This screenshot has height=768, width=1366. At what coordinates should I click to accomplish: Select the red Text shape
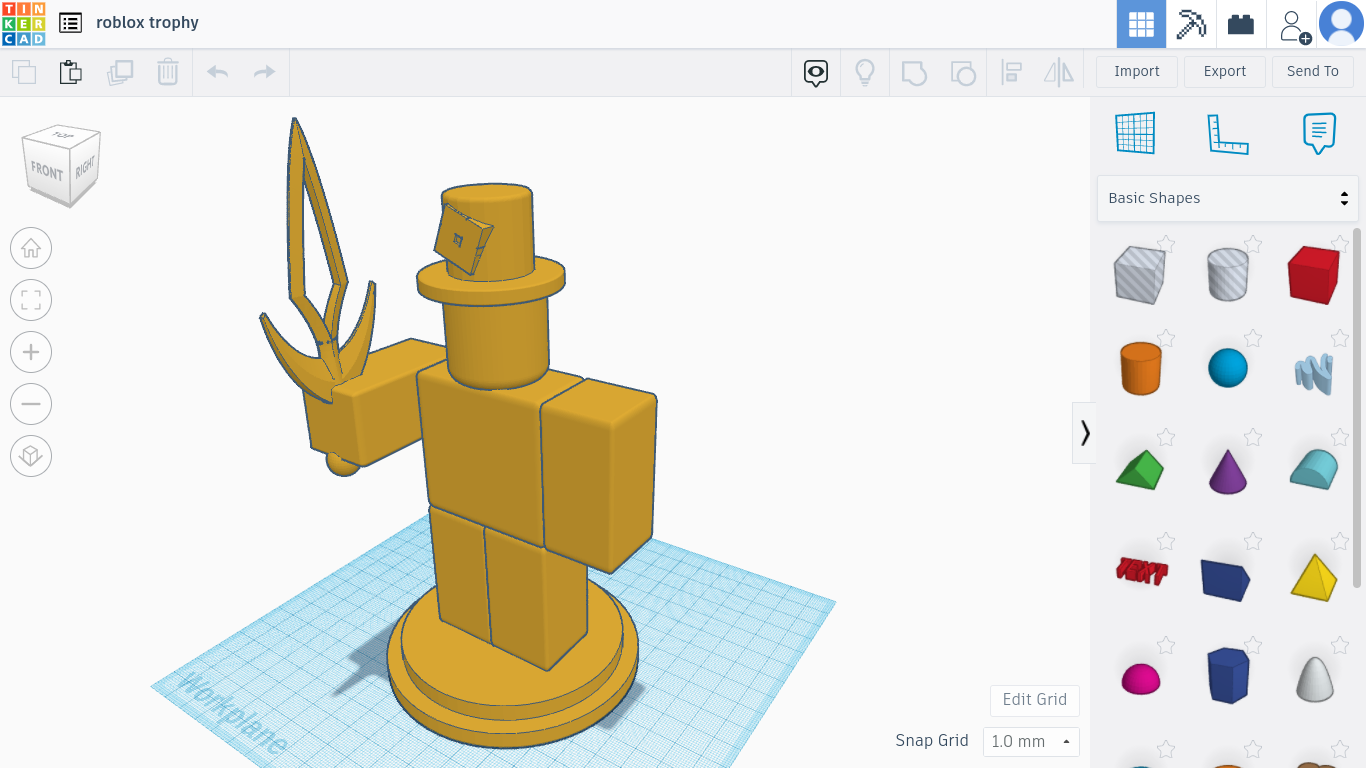pyautogui.click(x=1141, y=571)
